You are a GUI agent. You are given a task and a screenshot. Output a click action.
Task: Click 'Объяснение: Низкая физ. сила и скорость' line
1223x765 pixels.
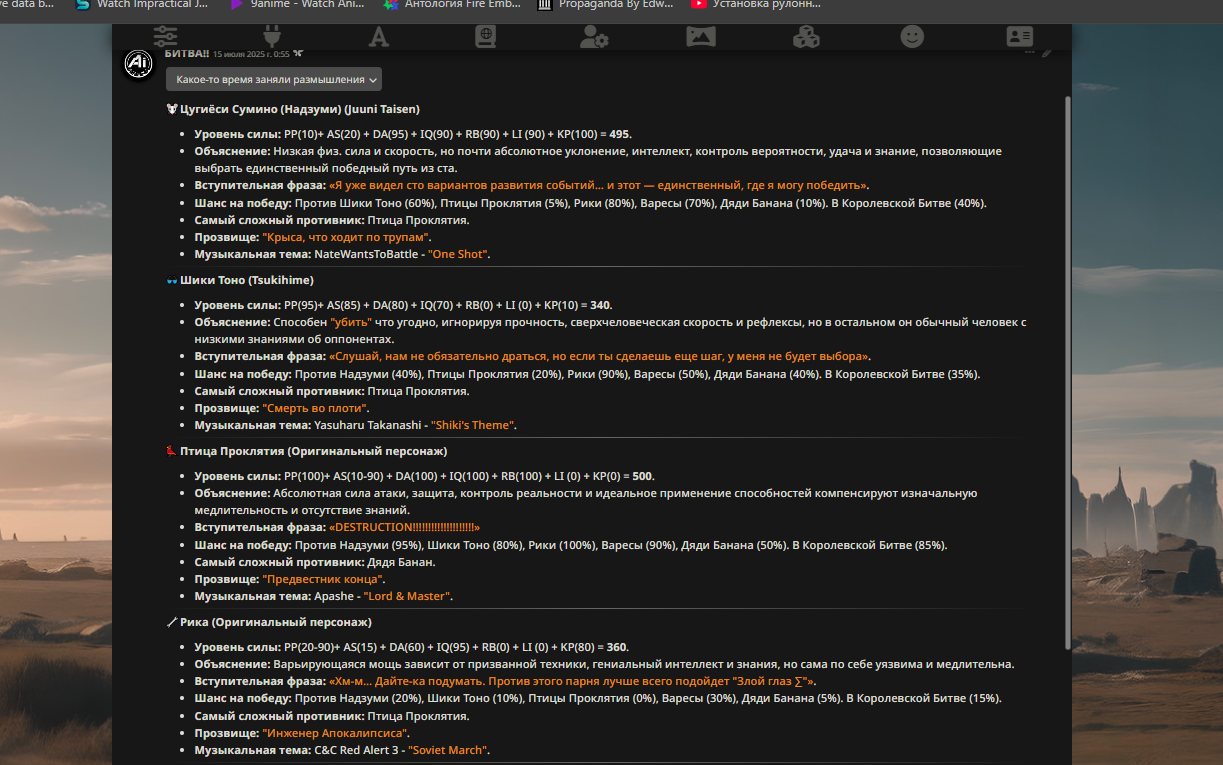tap(598, 160)
